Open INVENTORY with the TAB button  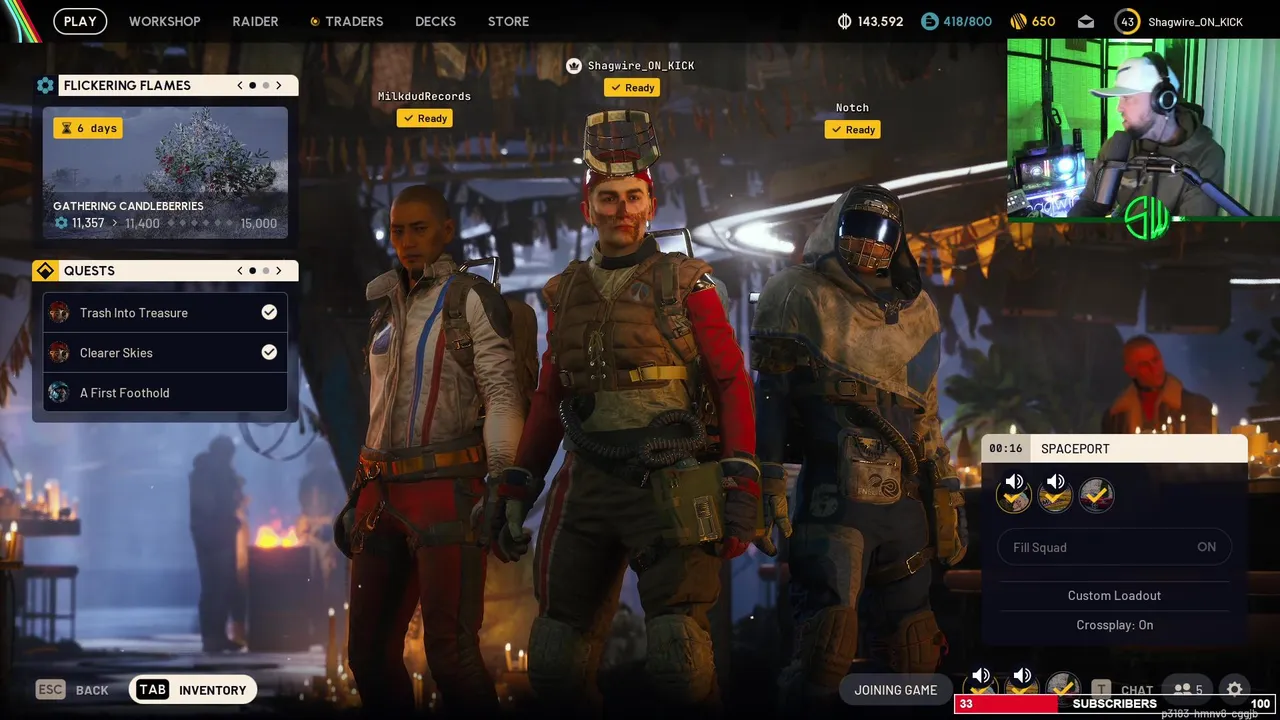click(193, 690)
